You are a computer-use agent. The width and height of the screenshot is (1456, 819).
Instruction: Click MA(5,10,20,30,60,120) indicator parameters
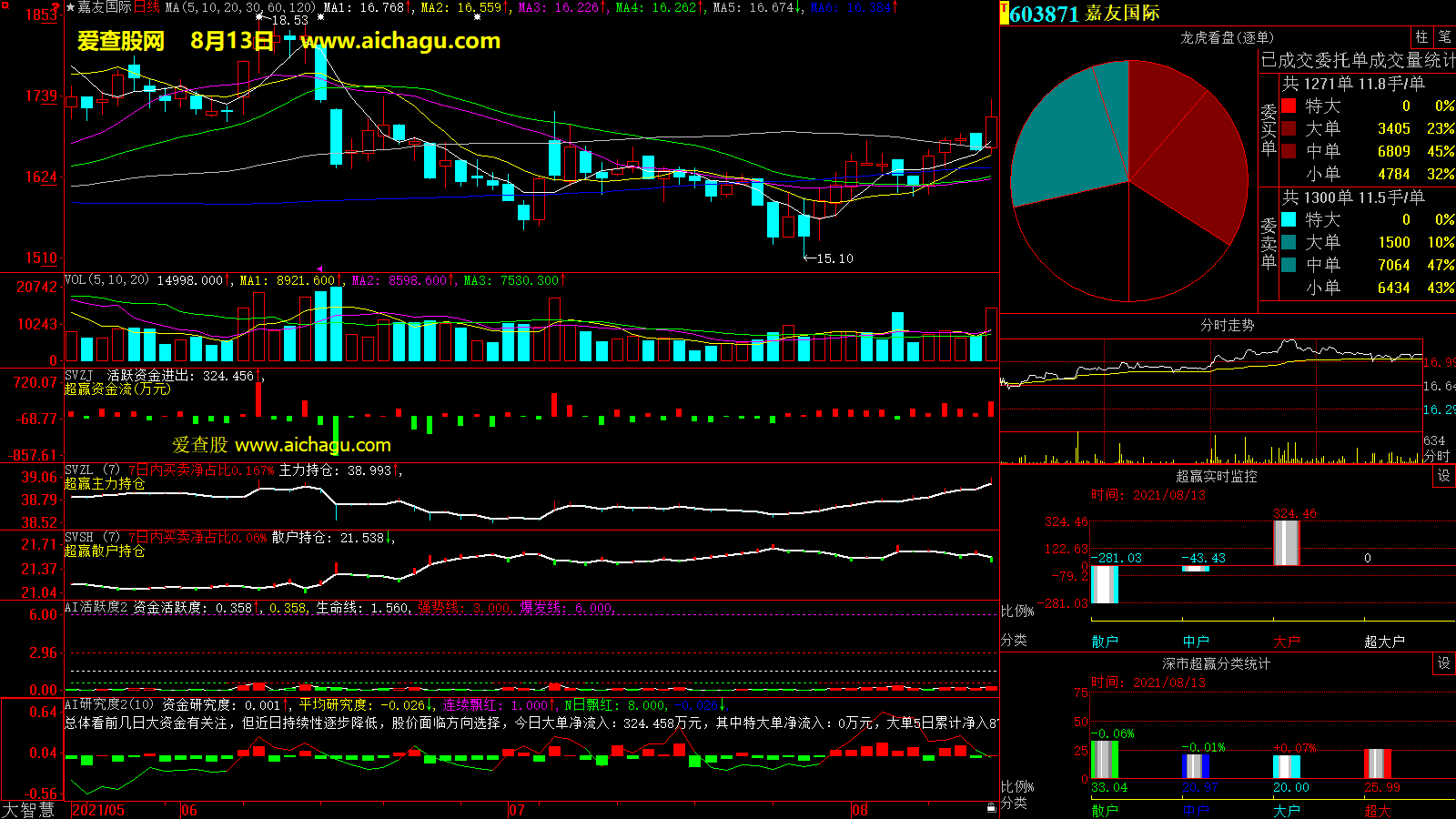(x=240, y=7)
